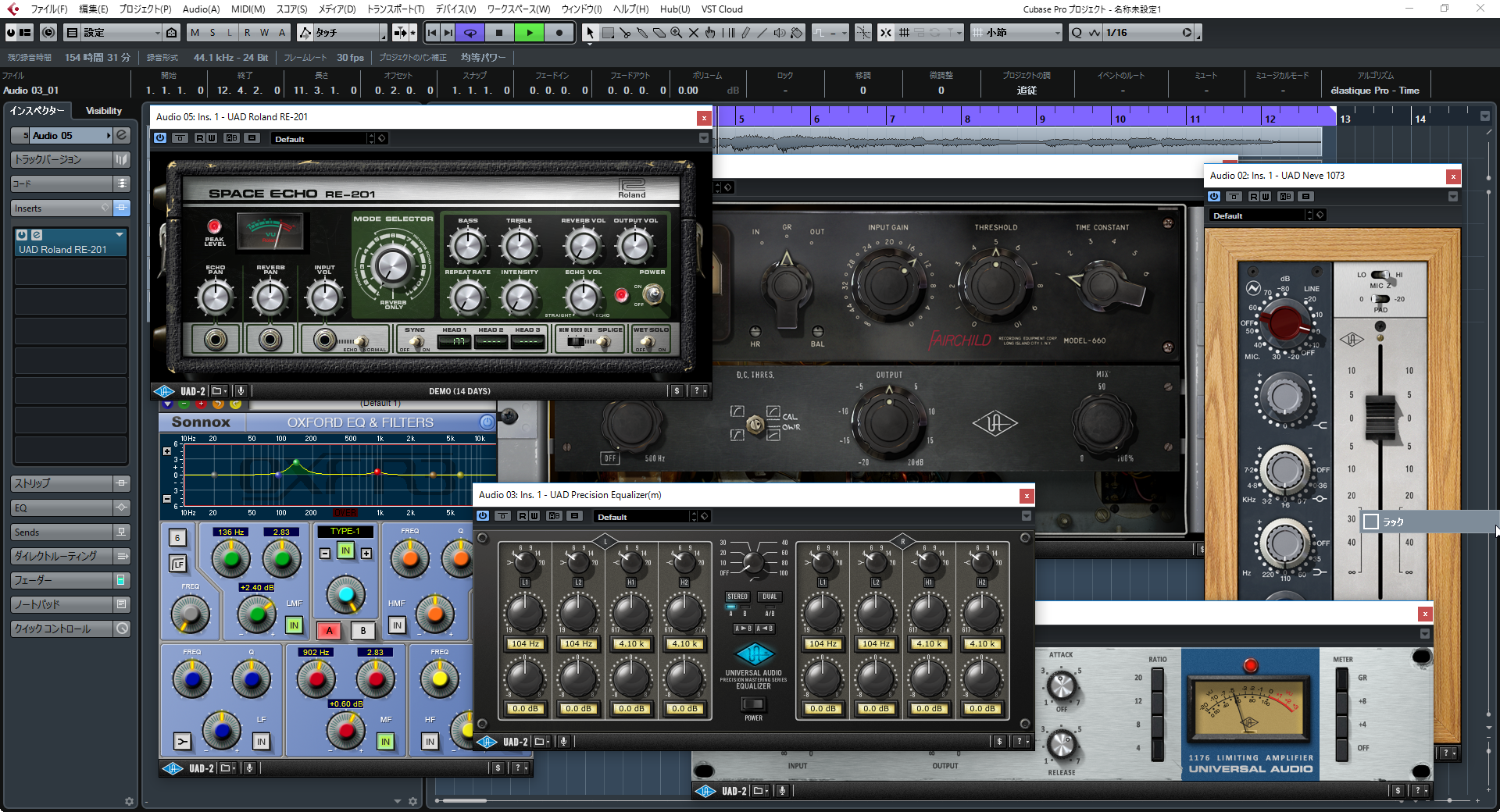Open the 小節 grid type dropdown
This screenshot has width=1500, height=812.
[1016, 33]
